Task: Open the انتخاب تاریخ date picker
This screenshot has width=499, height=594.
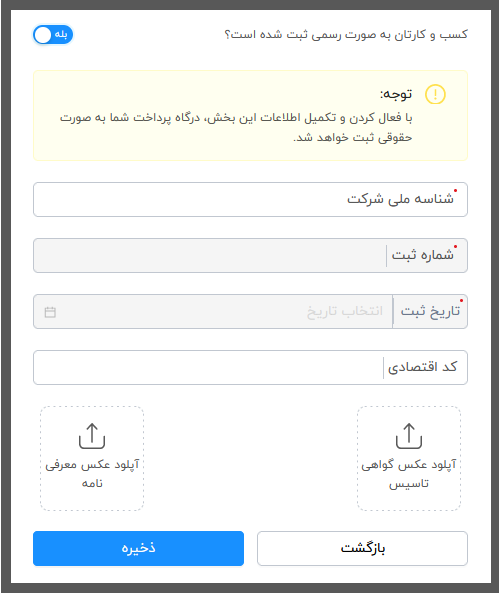Action: point(213,311)
